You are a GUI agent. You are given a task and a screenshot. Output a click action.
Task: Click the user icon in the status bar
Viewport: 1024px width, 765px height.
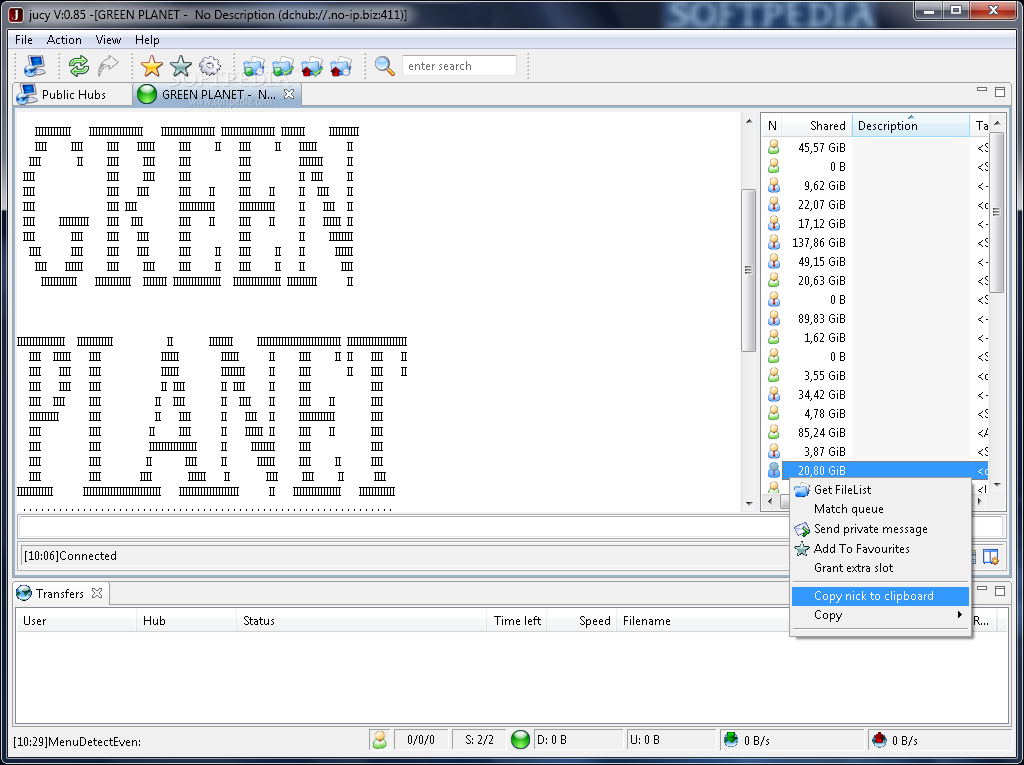pos(379,740)
